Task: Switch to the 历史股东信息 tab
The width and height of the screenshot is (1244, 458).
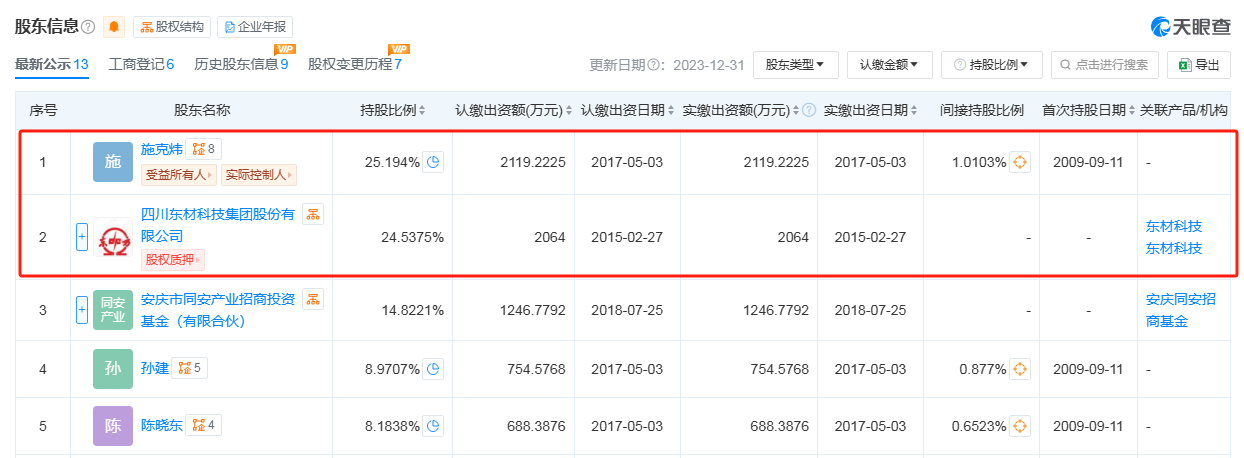Action: click(x=241, y=65)
